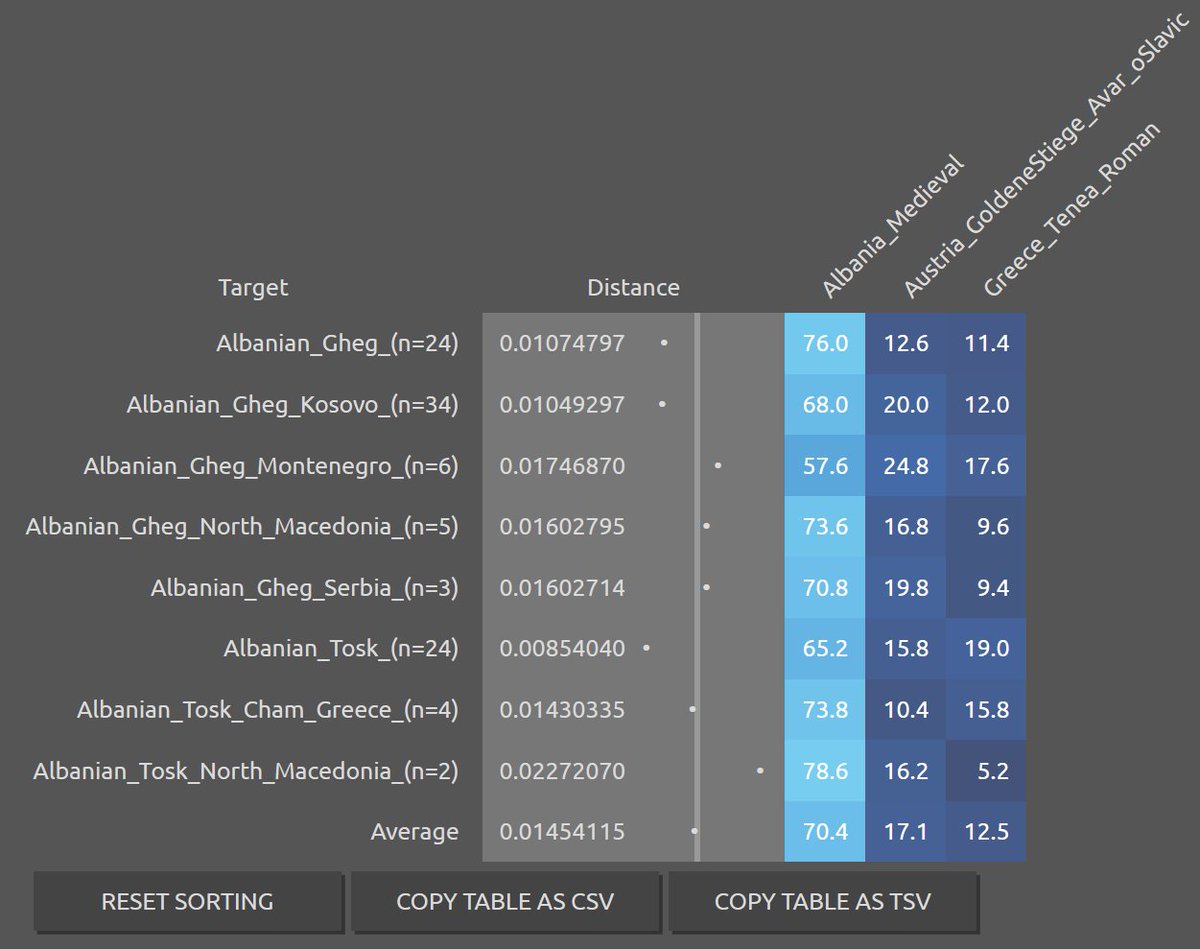The height and width of the screenshot is (949, 1200).
Task: Click the 73.8 cell for Tosk_Cham_Greece
Action: tap(825, 710)
